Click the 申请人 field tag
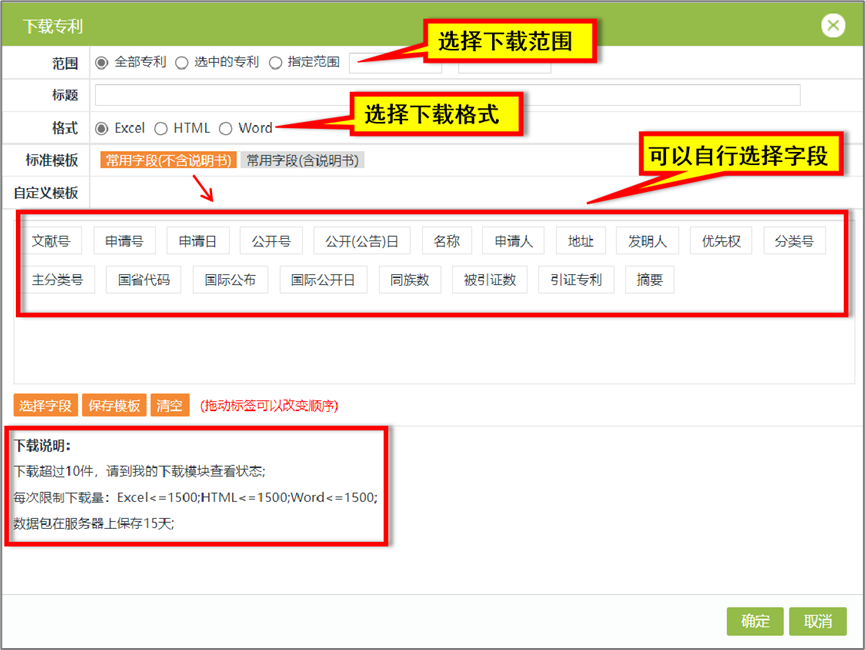This screenshot has width=865, height=650. pos(513,241)
